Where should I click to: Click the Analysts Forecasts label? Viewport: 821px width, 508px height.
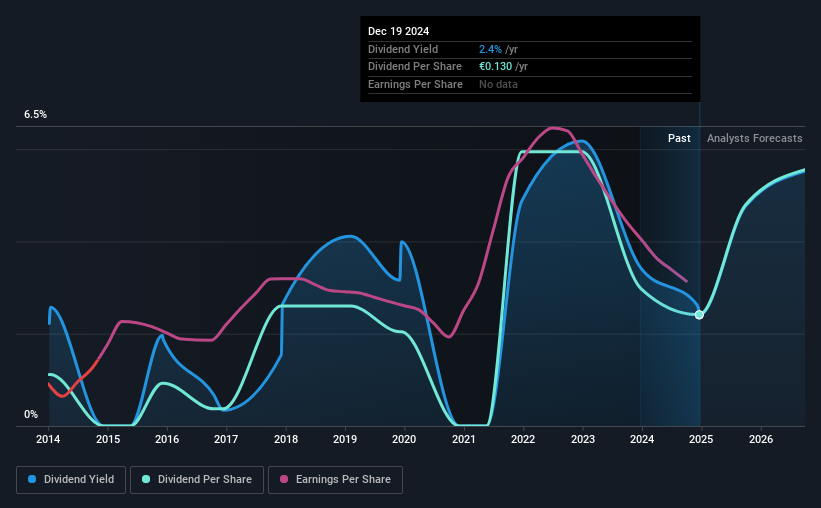pyautogui.click(x=755, y=138)
